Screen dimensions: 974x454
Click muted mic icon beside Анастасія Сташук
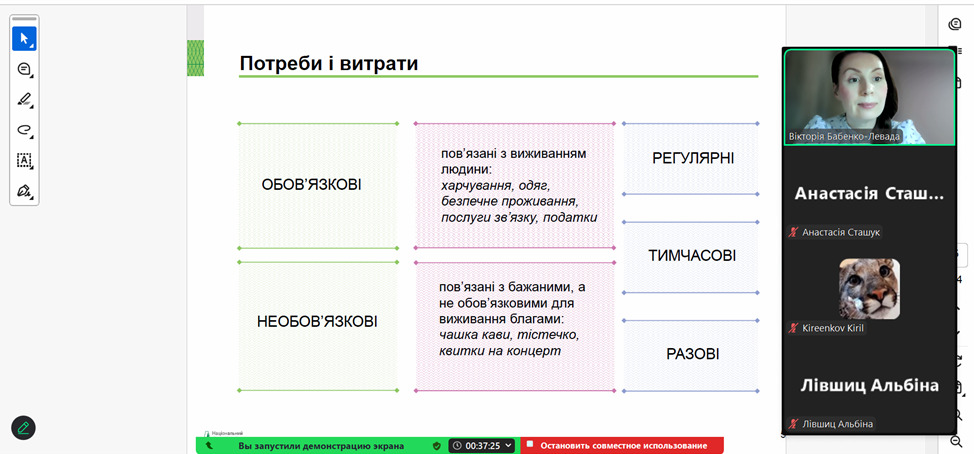click(x=794, y=232)
